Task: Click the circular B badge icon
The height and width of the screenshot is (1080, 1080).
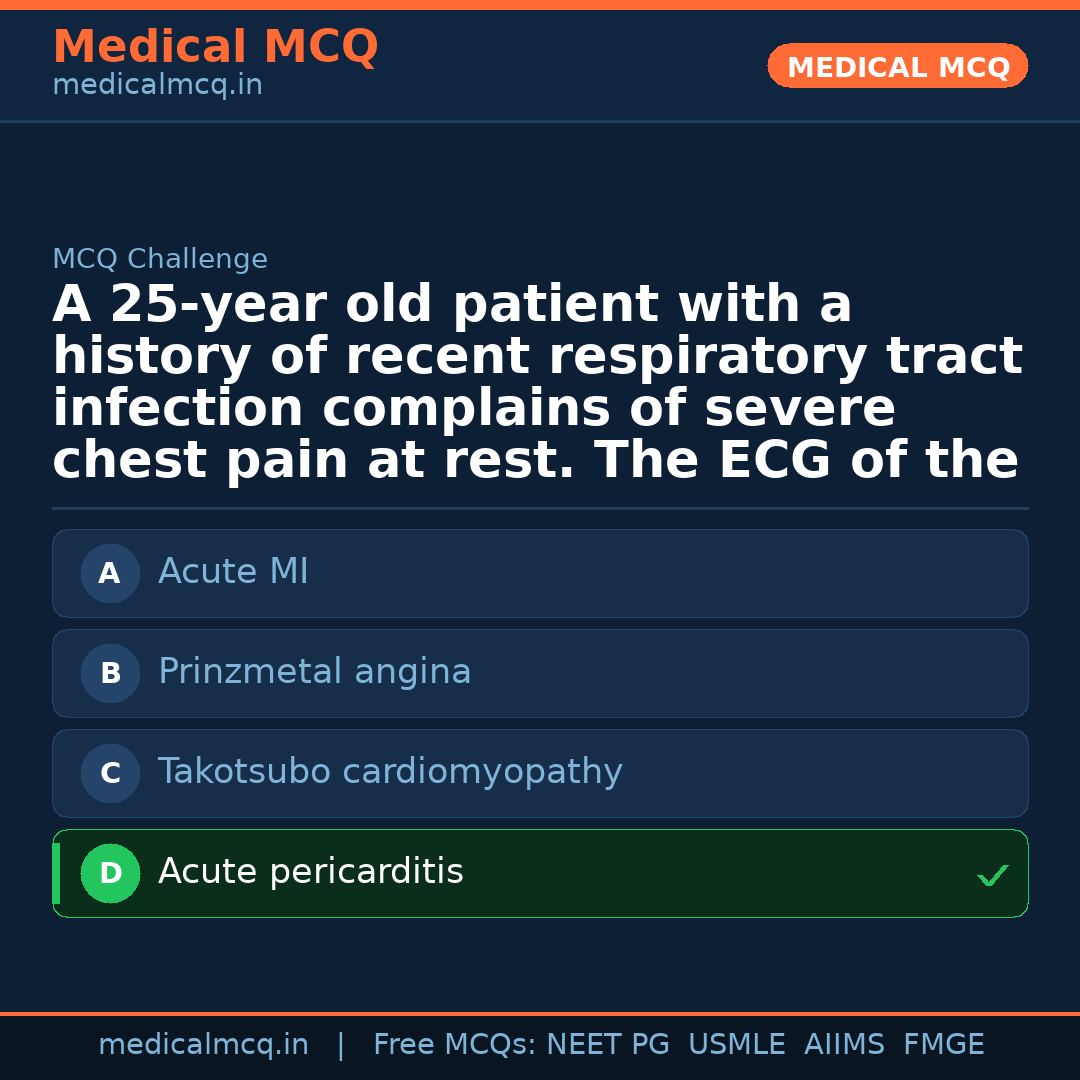Action: (110, 673)
